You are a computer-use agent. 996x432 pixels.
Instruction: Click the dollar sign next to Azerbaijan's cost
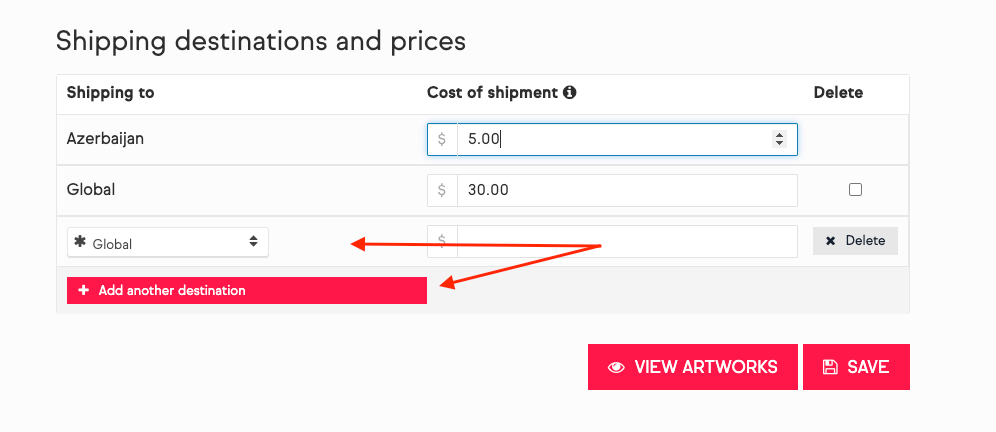[442, 140]
